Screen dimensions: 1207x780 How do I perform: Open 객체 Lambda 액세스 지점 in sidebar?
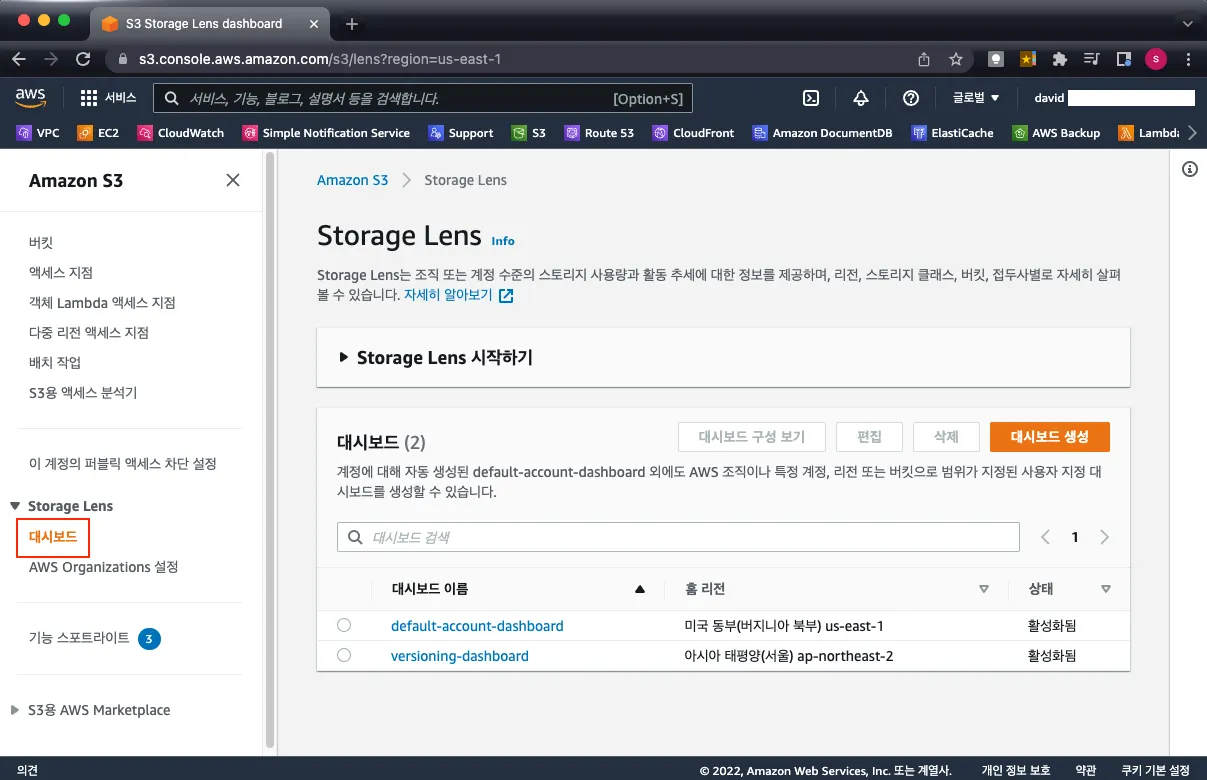click(x=102, y=302)
